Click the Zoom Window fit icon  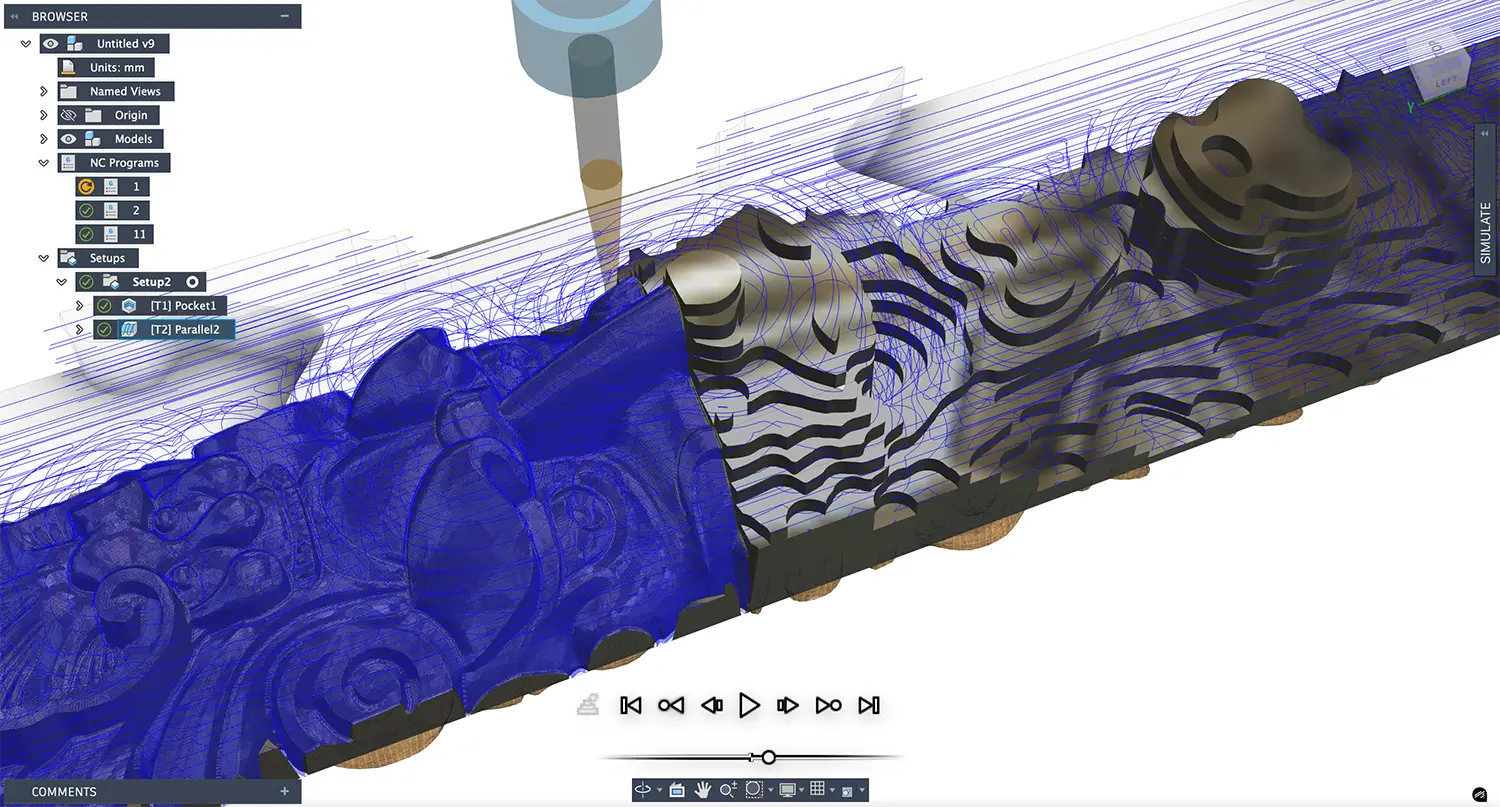[x=754, y=789]
